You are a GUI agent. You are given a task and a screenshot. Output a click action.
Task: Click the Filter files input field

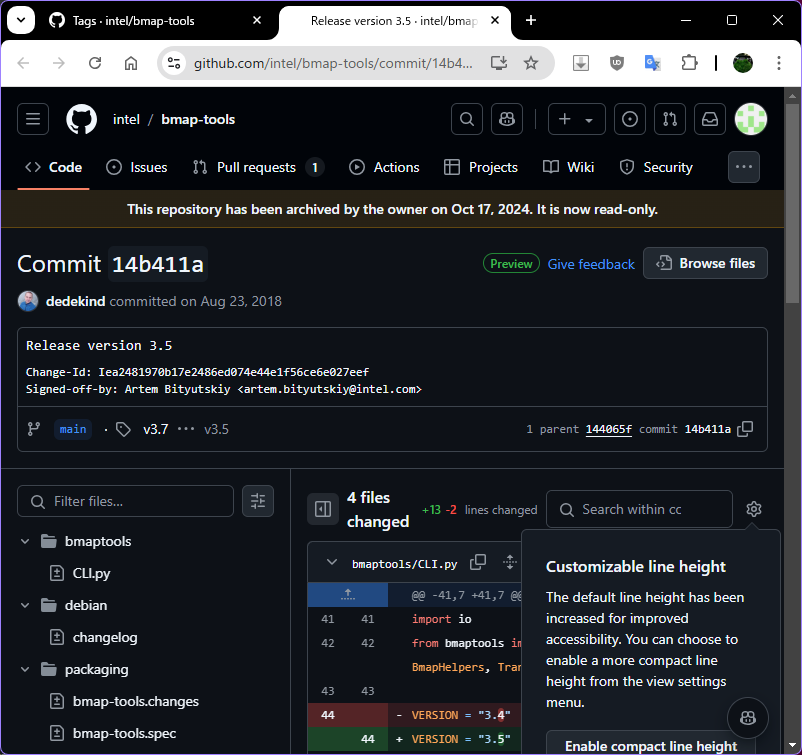[125, 501]
